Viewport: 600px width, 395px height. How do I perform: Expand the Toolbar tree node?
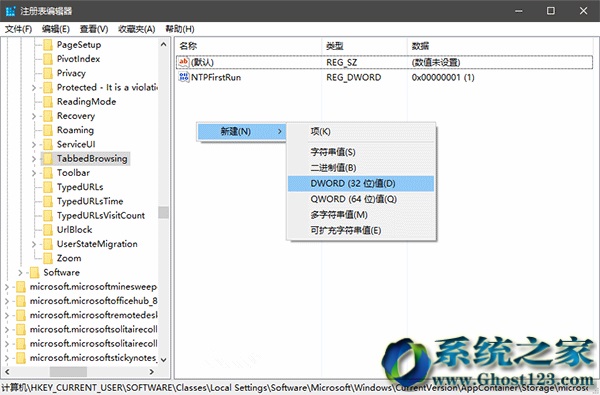(x=34, y=173)
